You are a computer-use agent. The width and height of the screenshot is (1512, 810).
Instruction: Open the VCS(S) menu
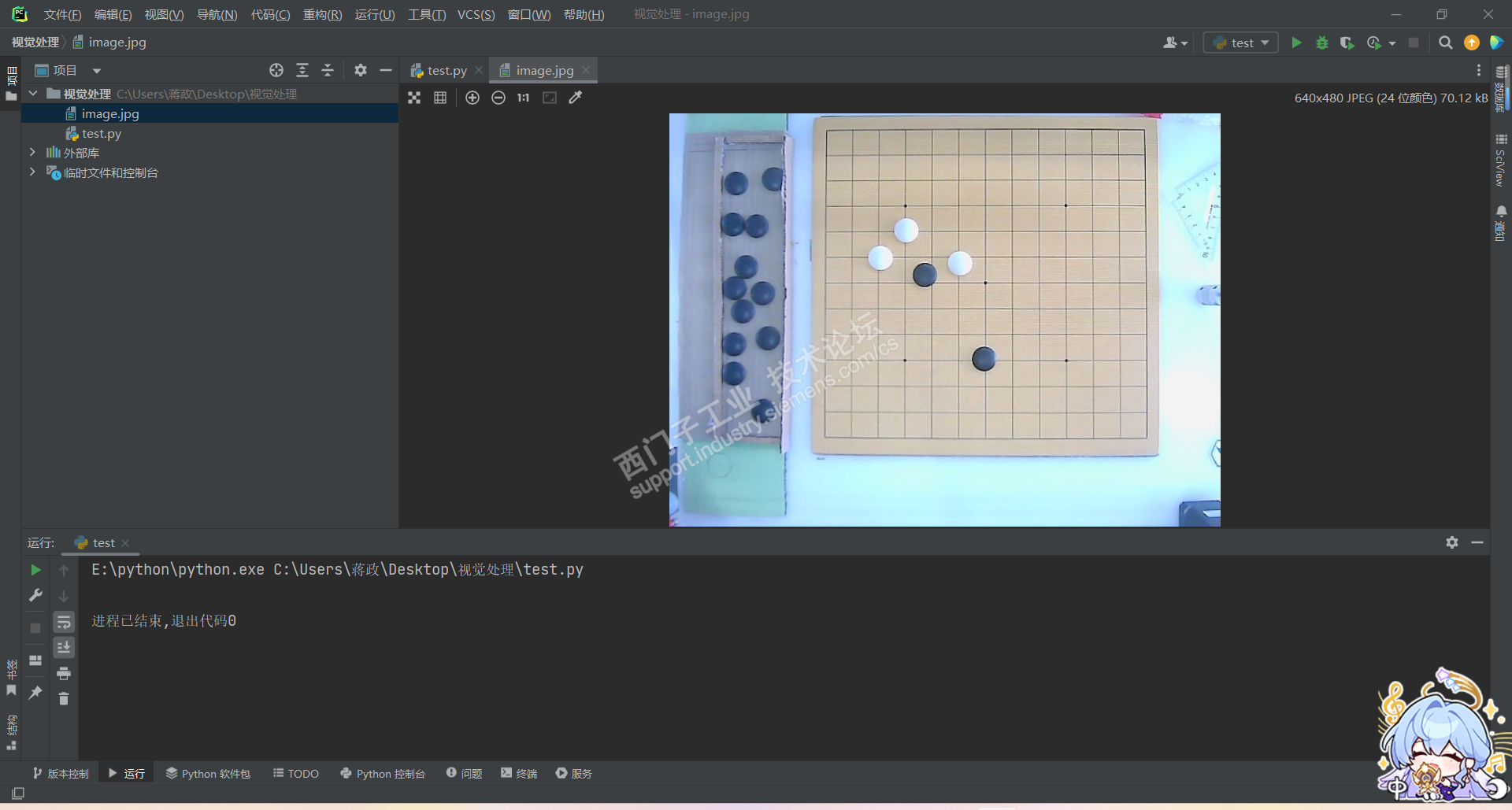click(476, 15)
